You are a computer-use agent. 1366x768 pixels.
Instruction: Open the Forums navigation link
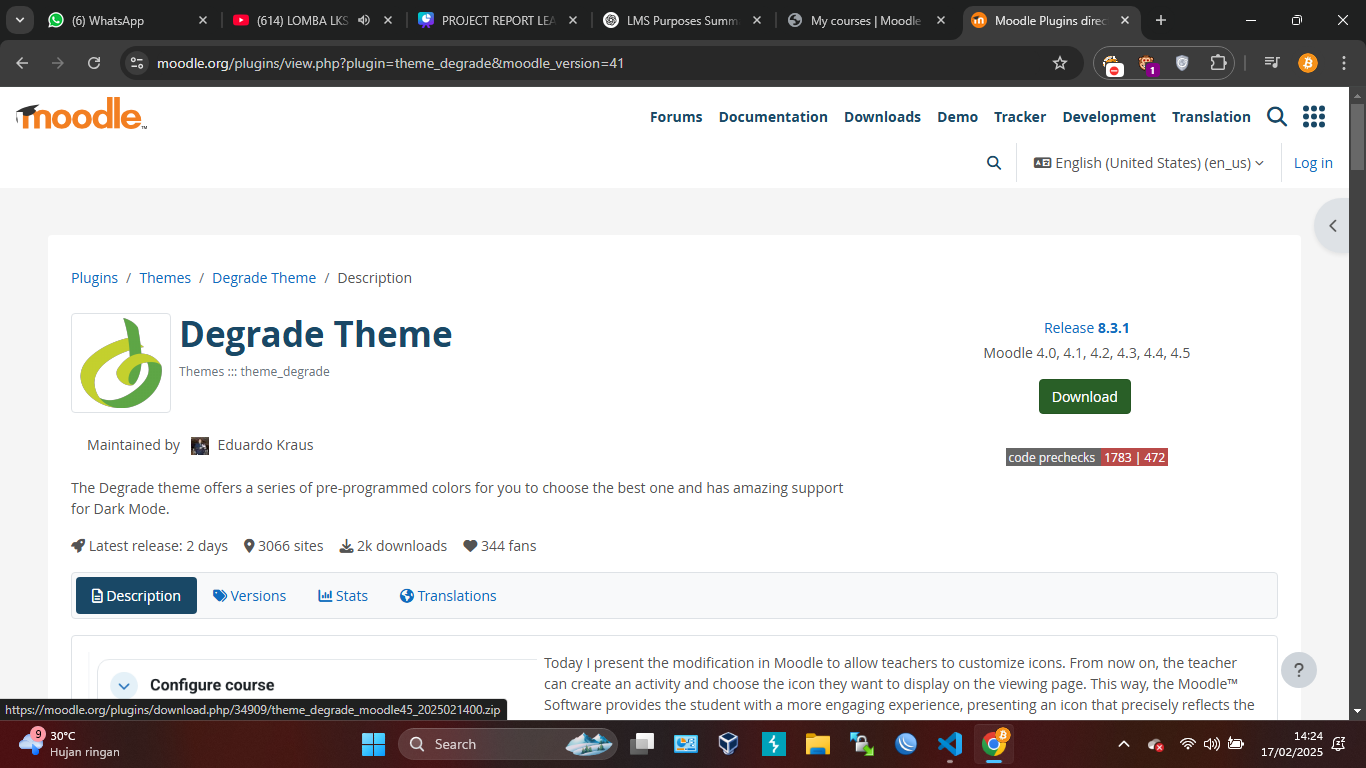(676, 117)
